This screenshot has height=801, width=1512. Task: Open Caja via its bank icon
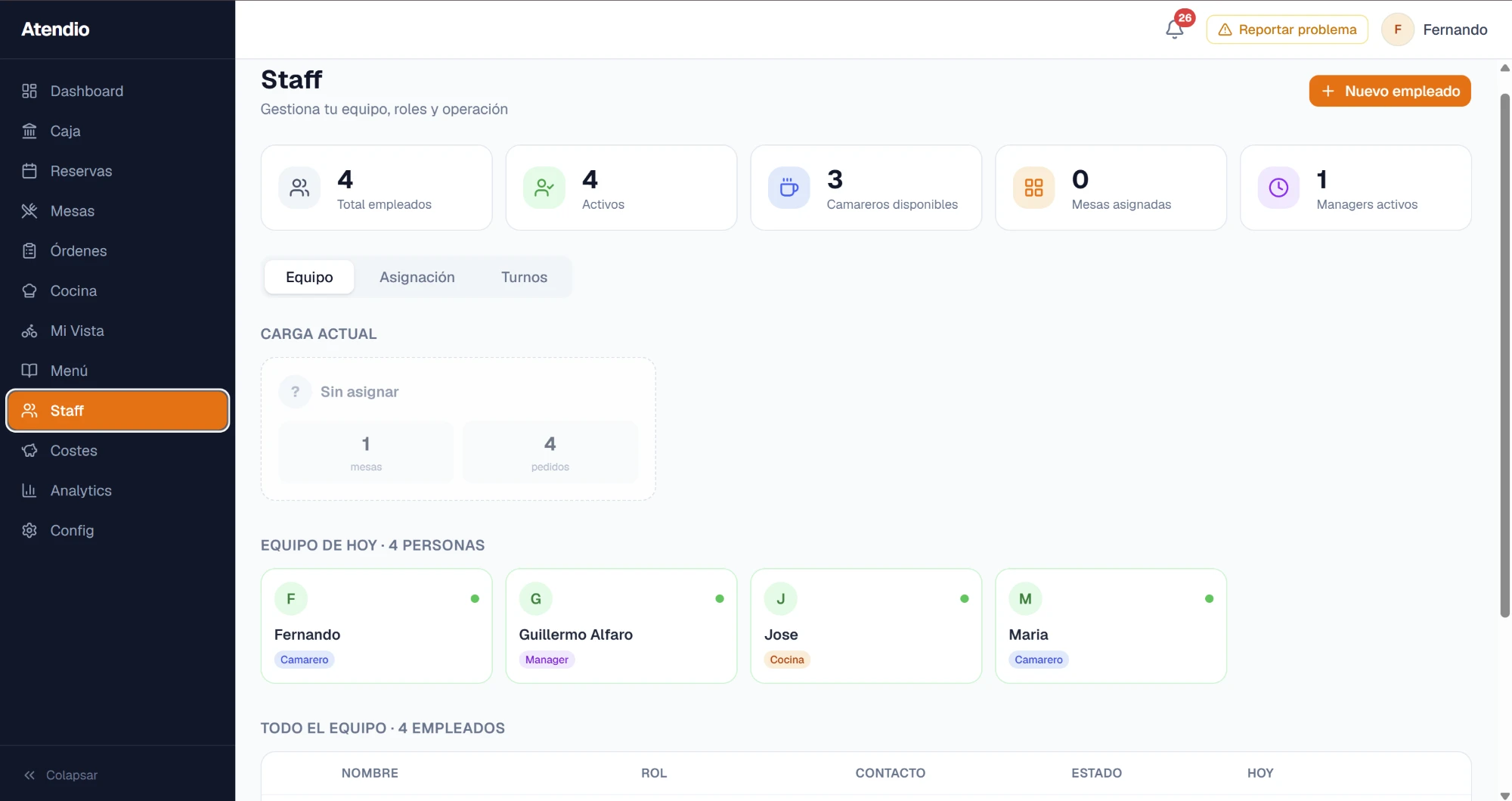29,131
